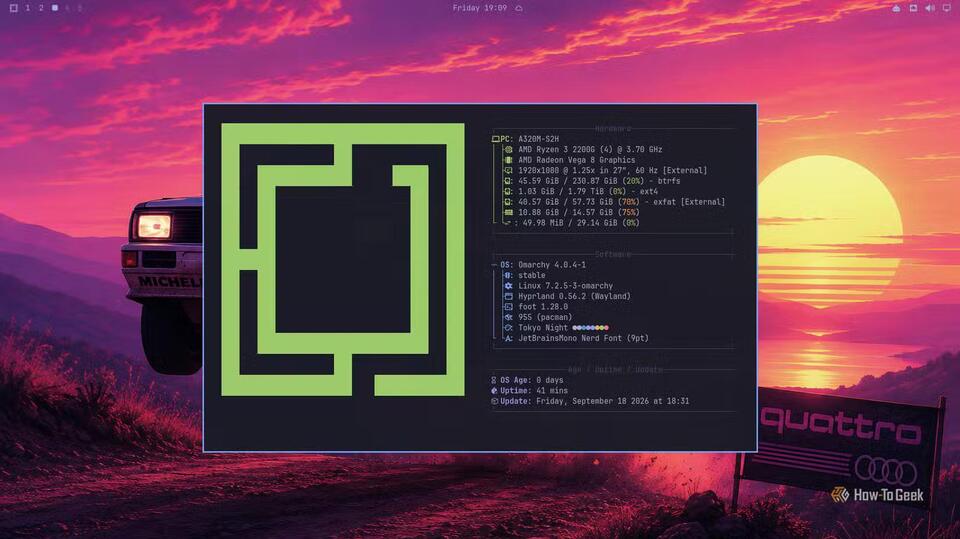Click the disk icon on the btrfs line
The image size is (960, 539).
point(508,181)
